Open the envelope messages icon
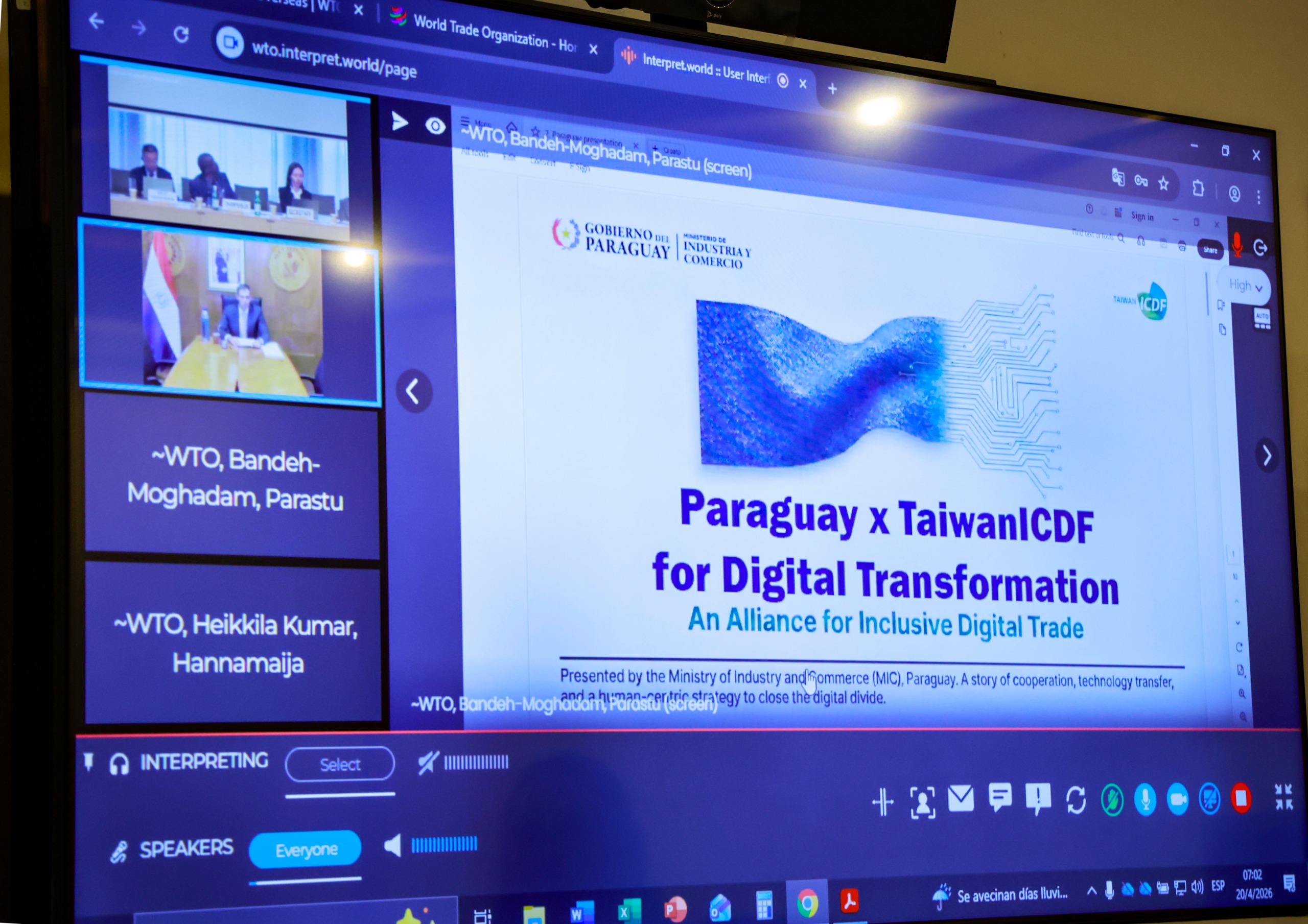This screenshot has width=1308, height=924. pyautogui.click(x=961, y=798)
